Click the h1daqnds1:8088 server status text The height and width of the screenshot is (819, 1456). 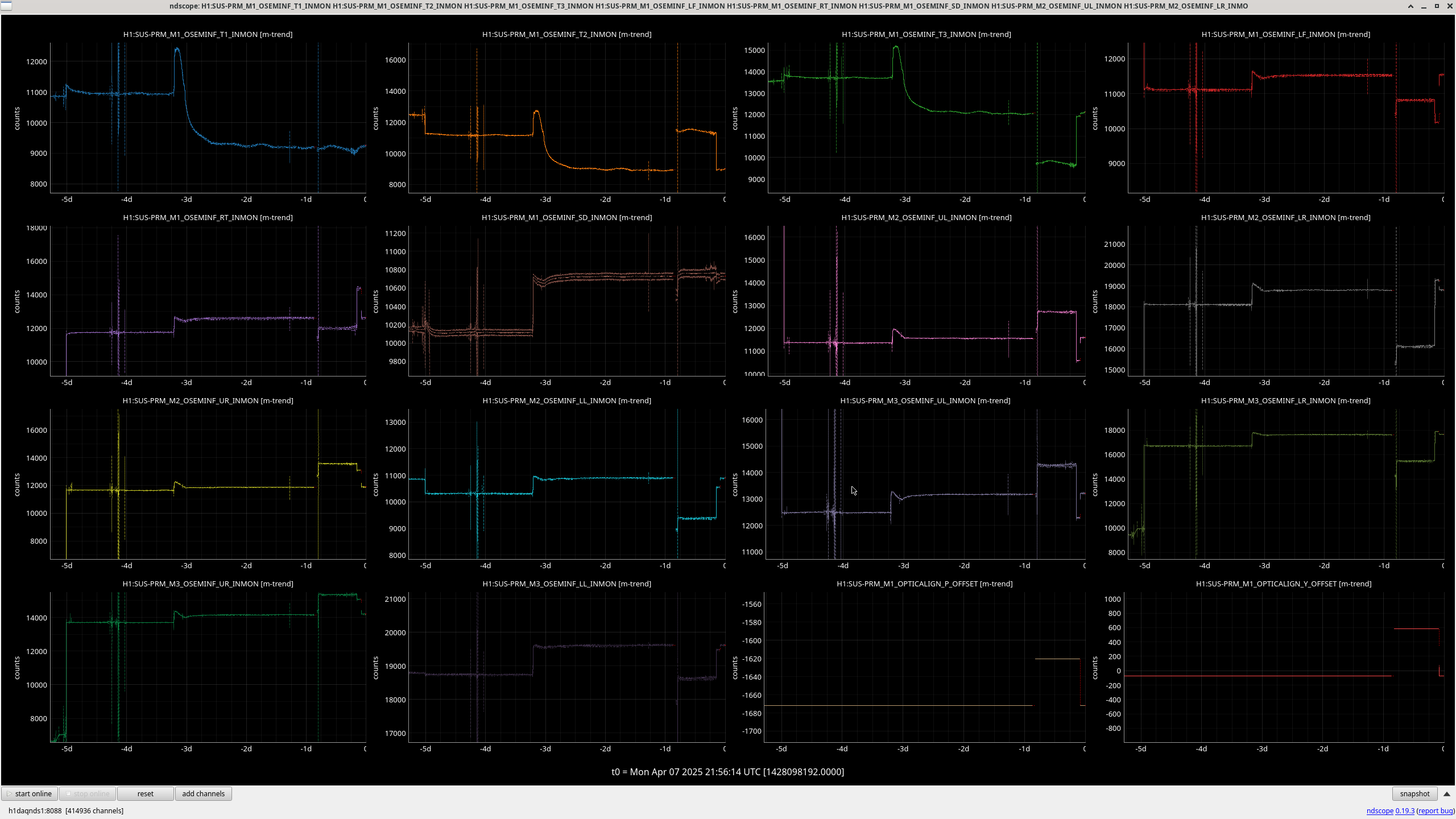pyautogui.click(x=66, y=810)
